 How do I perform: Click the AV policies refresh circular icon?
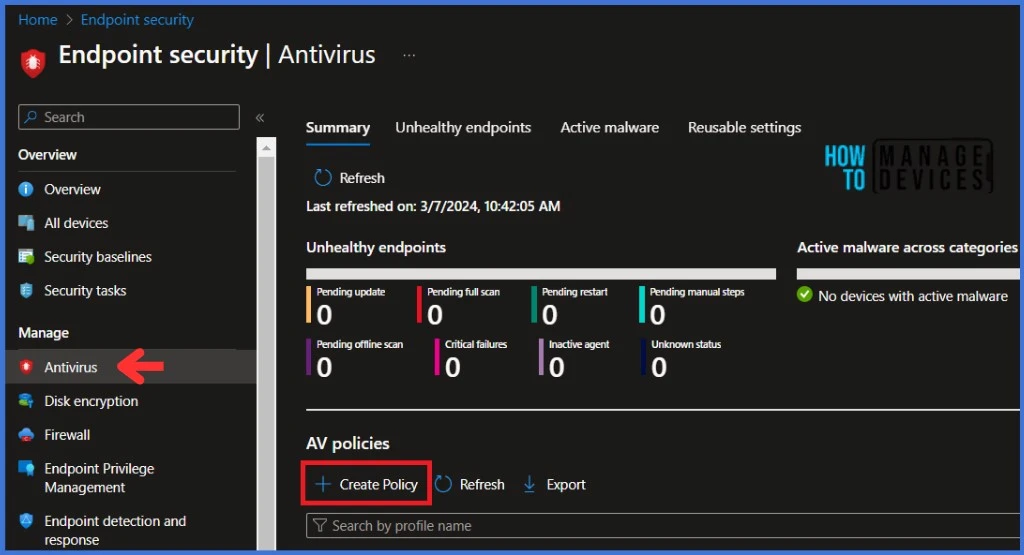click(443, 484)
